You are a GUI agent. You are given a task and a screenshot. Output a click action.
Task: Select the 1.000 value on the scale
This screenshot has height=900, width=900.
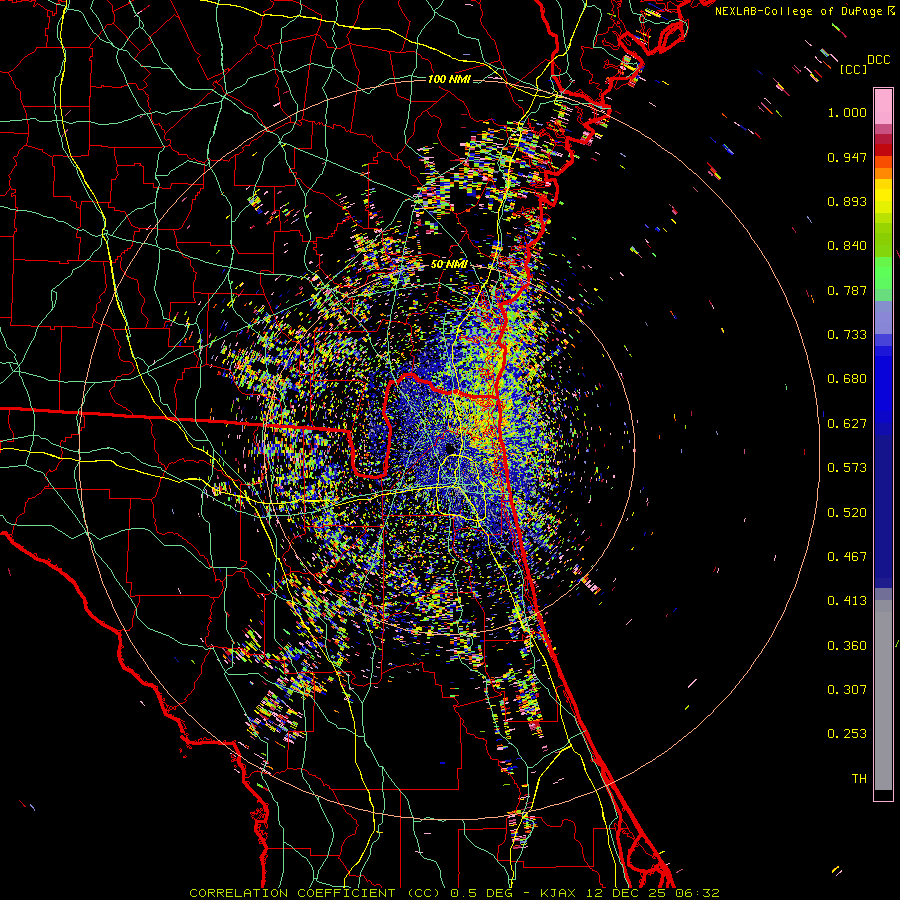tap(847, 112)
